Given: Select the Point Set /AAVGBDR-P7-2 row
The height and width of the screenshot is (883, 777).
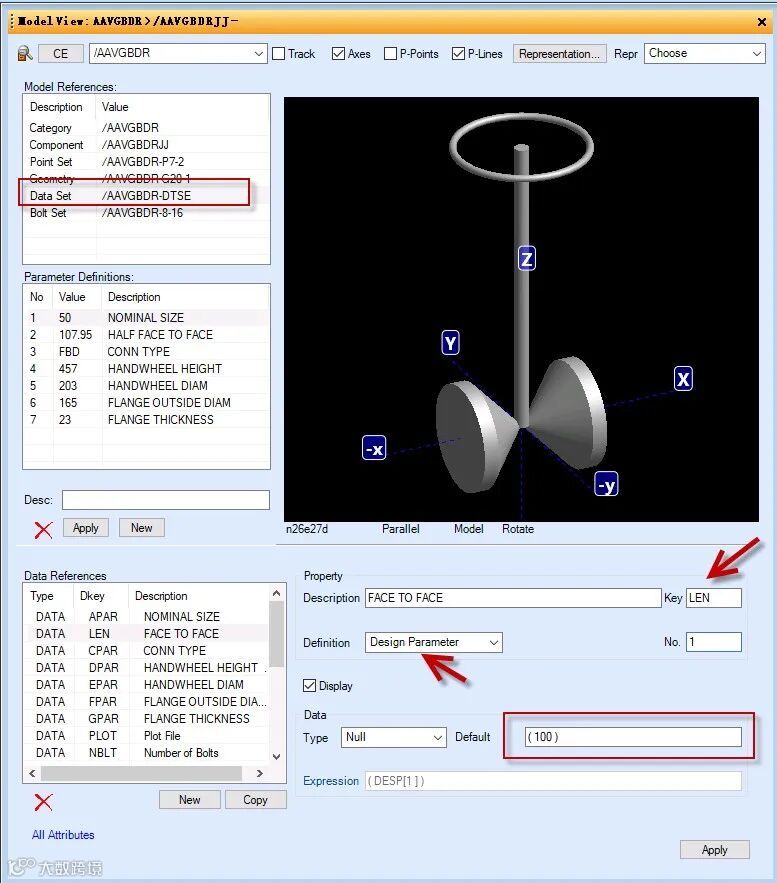Looking at the screenshot, I should point(146,162).
